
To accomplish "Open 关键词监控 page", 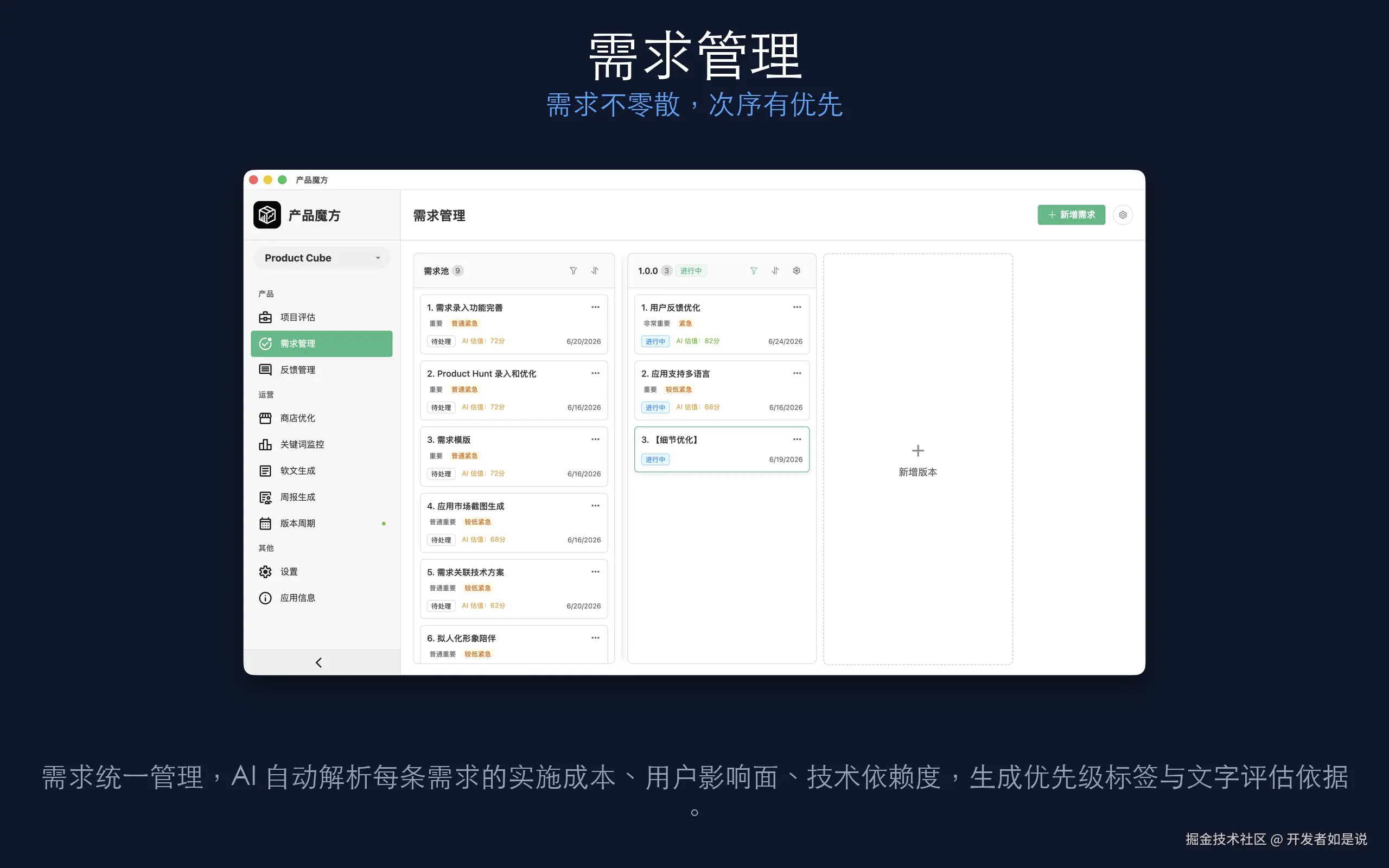I will [321, 444].
